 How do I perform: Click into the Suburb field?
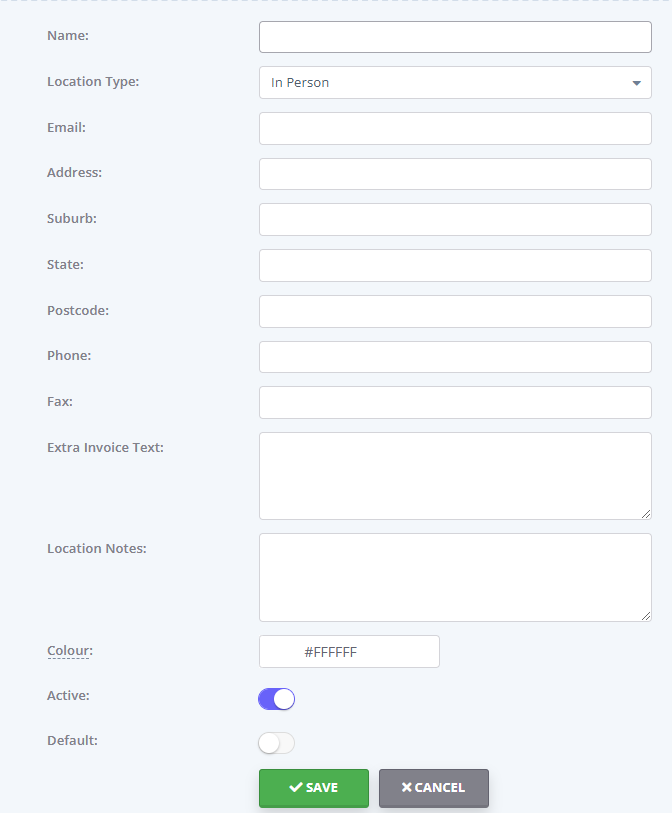point(455,219)
